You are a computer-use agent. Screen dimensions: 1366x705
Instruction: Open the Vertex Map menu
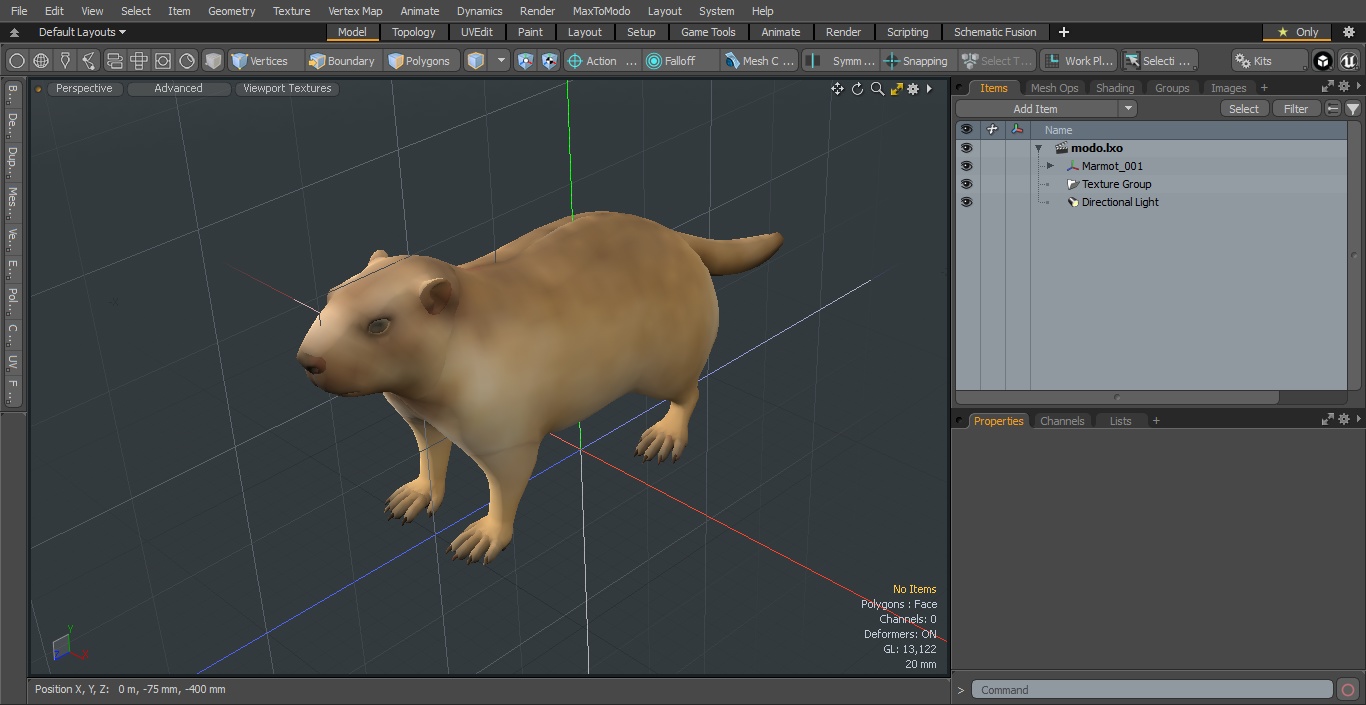click(355, 11)
